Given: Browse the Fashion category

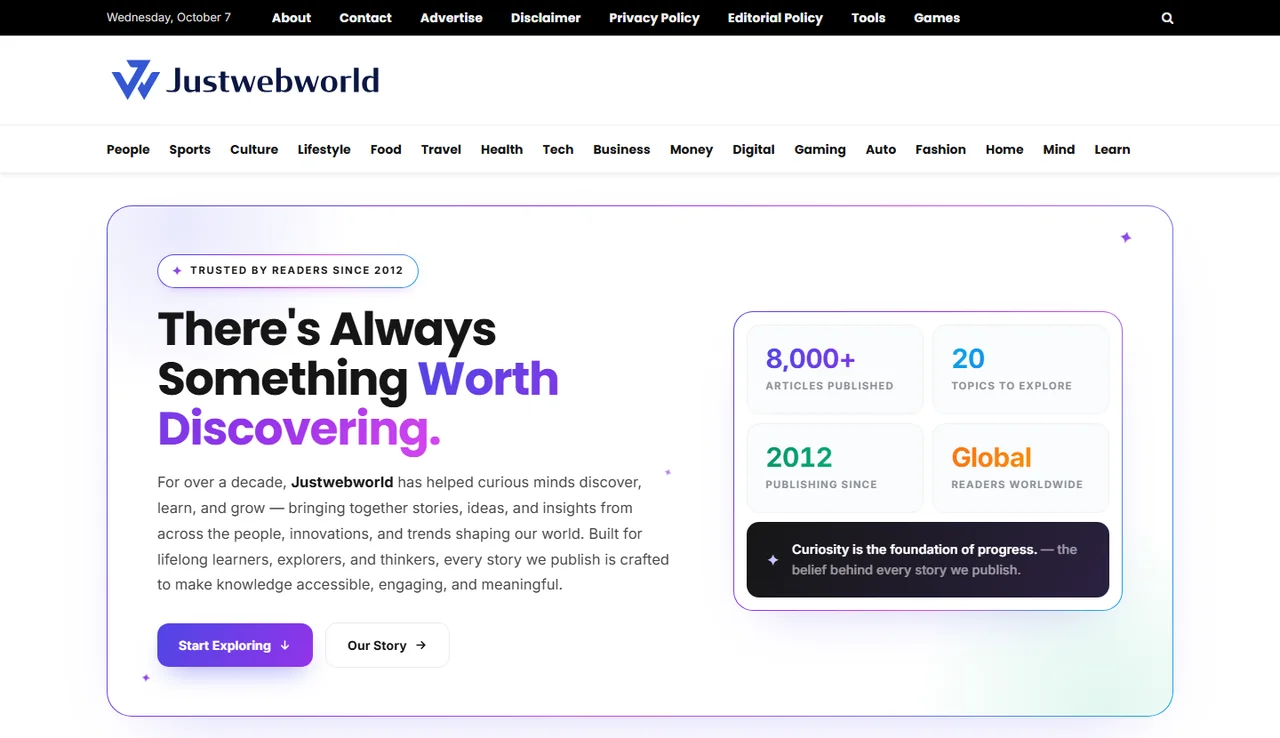Looking at the screenshot, I should (x=940, y=150).
